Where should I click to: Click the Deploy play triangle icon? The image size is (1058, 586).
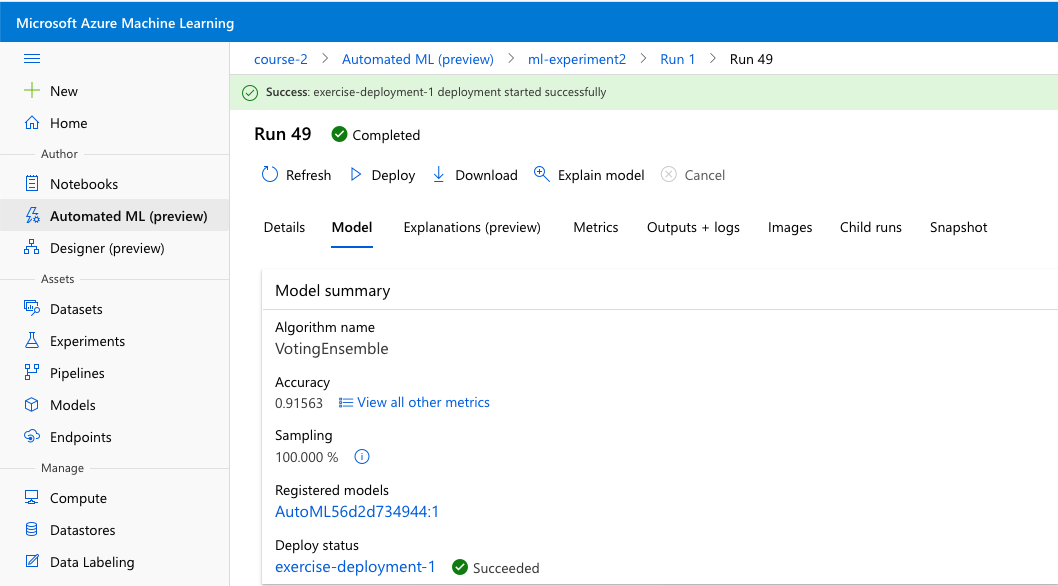(356, 174)
